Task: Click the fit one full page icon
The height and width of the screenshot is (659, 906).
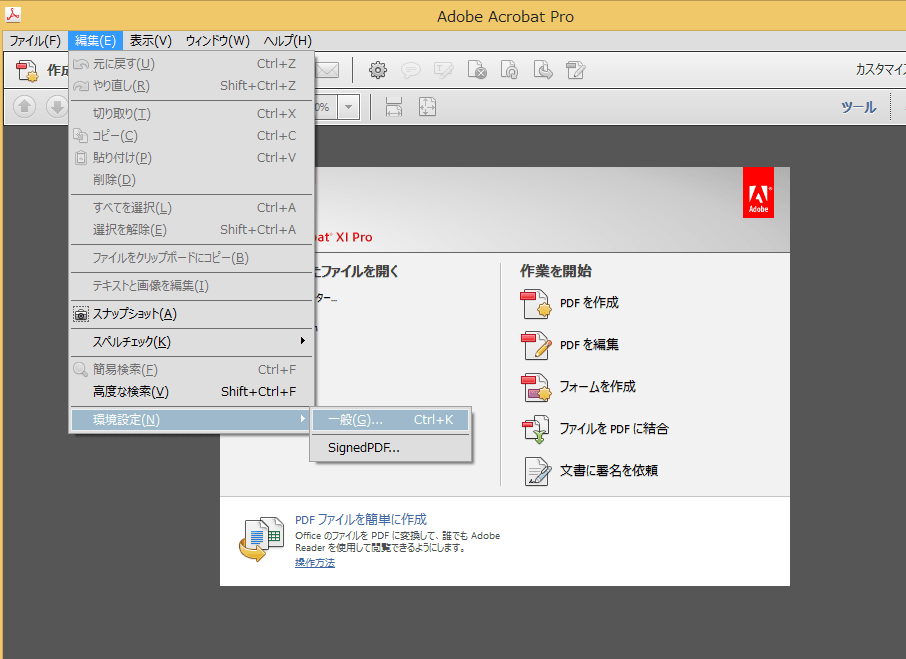Action: 428,107
